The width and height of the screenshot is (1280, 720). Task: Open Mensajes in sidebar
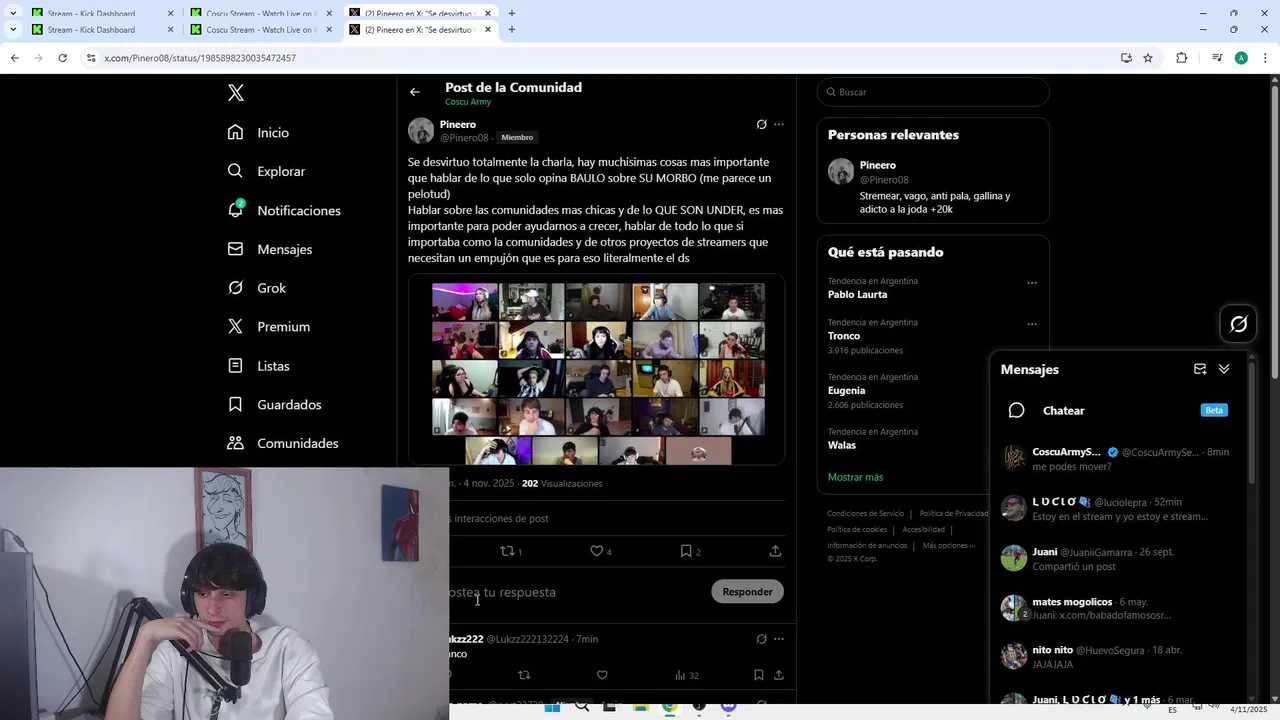pyautogui.click(x=270, y=249)
